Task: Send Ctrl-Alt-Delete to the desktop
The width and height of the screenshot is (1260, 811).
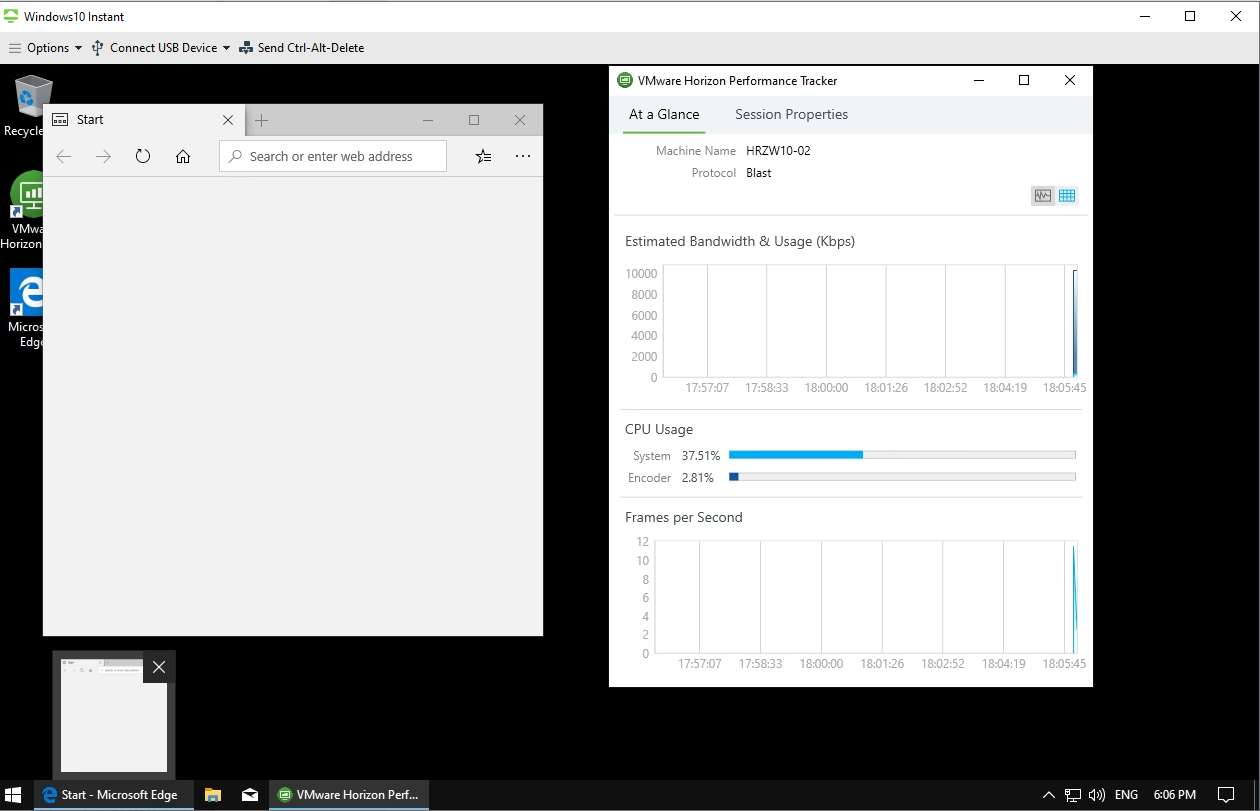Action: pyautogui.click(x=302, y=48)
